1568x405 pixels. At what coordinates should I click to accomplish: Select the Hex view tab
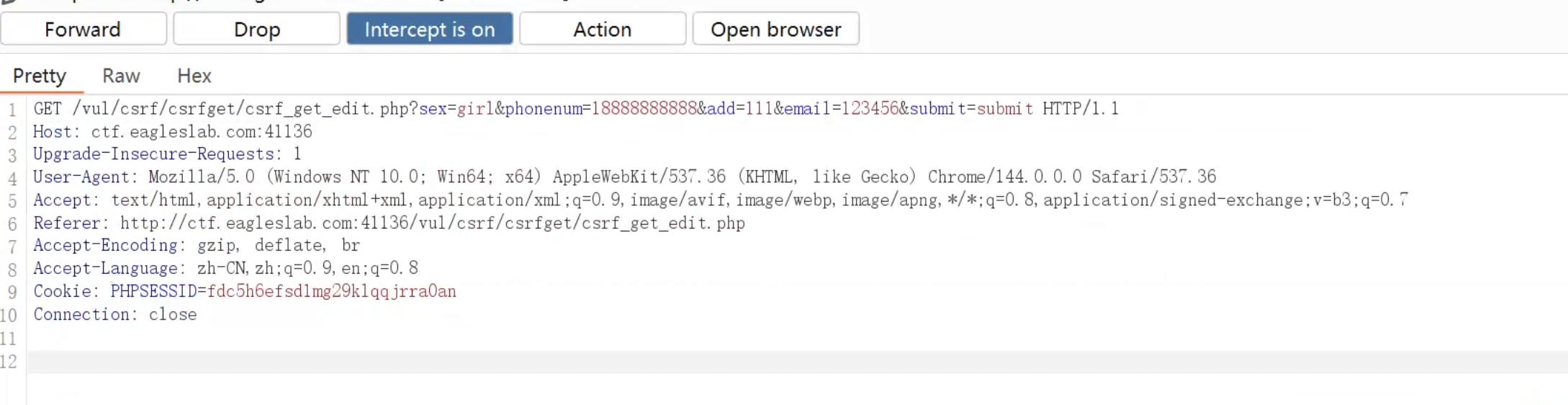[194, 76]
